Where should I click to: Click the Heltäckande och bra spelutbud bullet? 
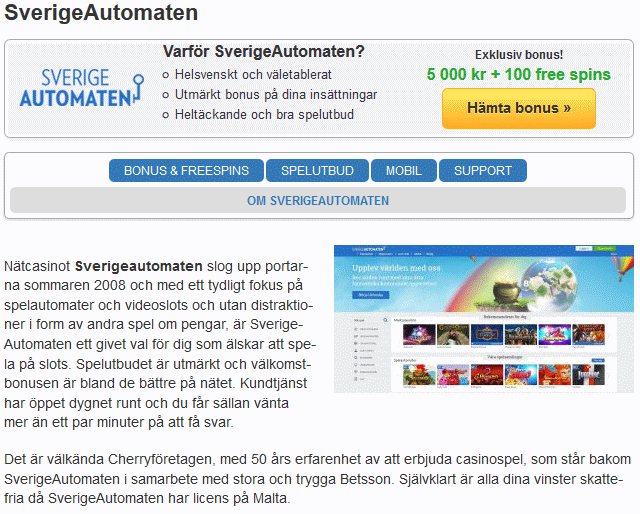(264, 115)
